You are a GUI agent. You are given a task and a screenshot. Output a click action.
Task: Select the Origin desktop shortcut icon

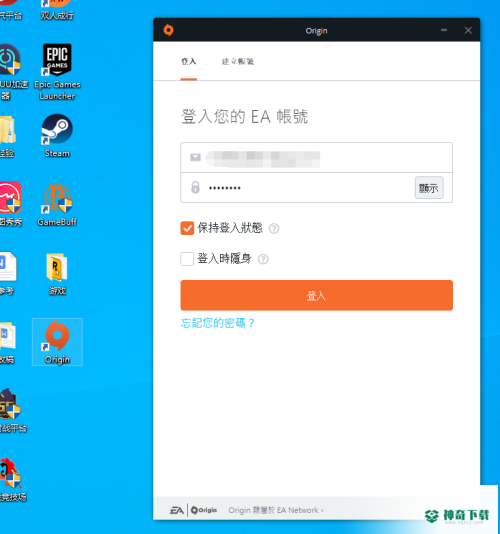pyautogui.click(x=57, y=342)
